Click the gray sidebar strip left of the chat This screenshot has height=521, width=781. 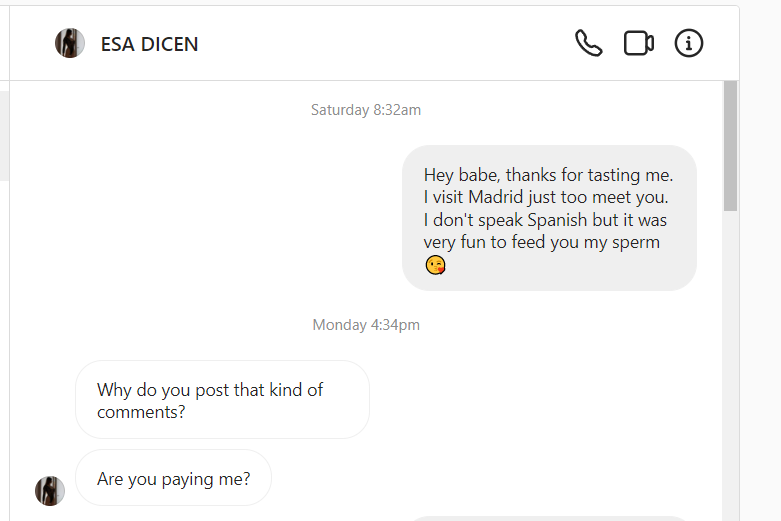(4, 135)
